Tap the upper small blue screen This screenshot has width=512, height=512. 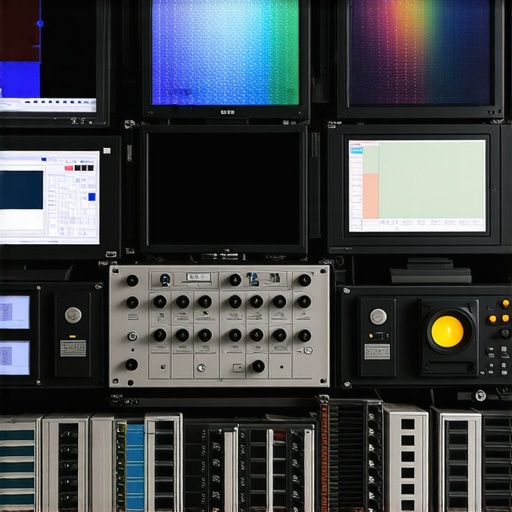14,312
